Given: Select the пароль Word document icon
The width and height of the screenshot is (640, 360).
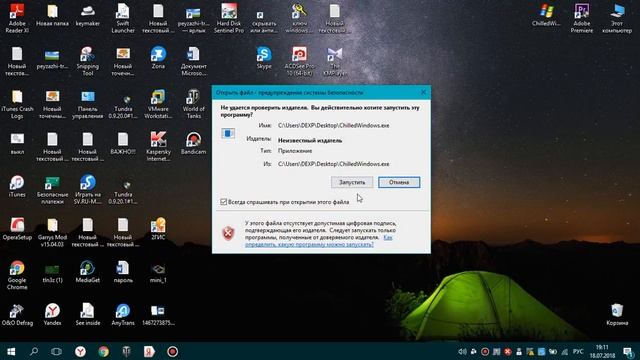Looking at the screenshot, I should (123, 272).
